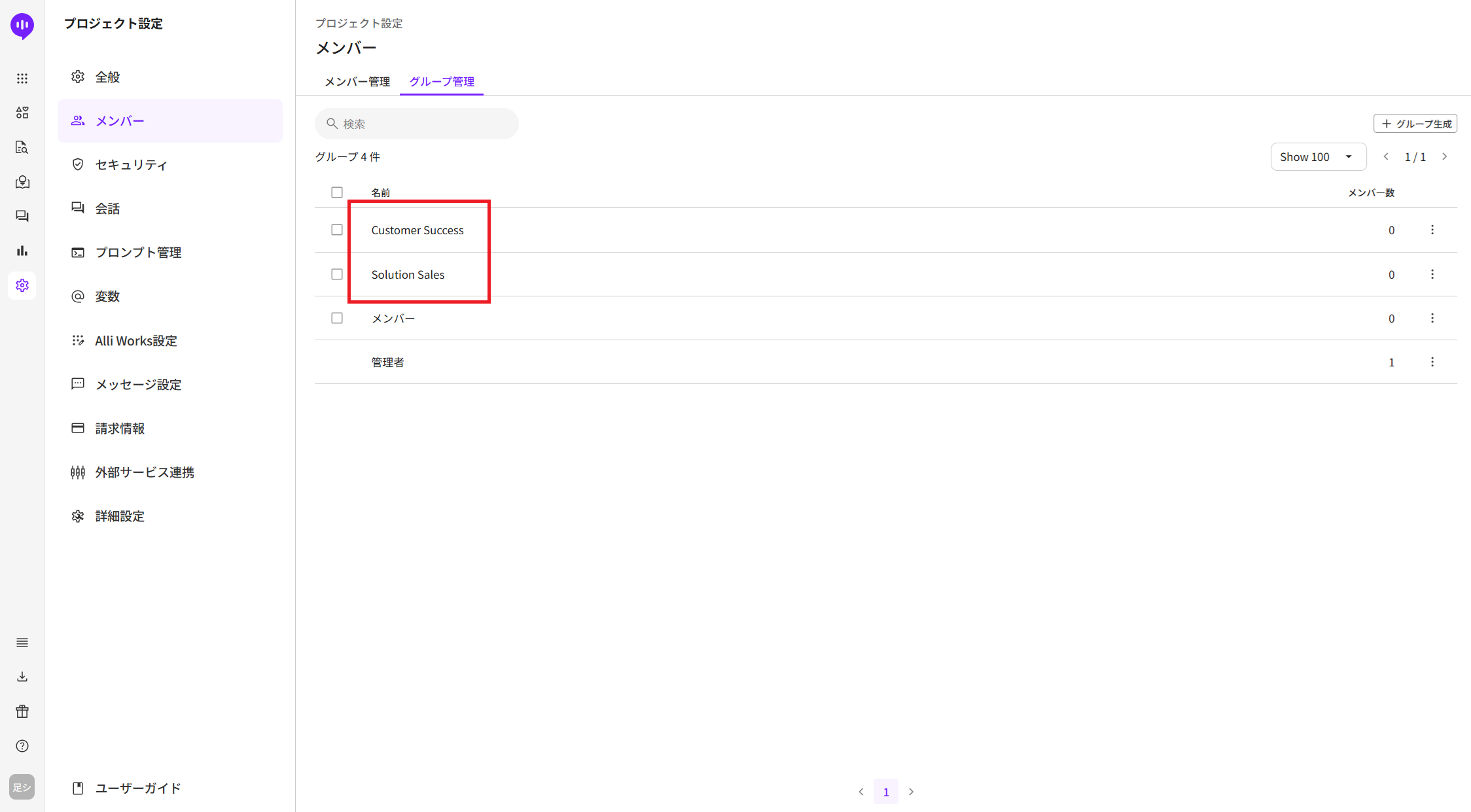Screen dimensions: 1471x812
Task: Tick the Solution Sales group checkbox
Action: pyautogui.click(x=337, y=274)
